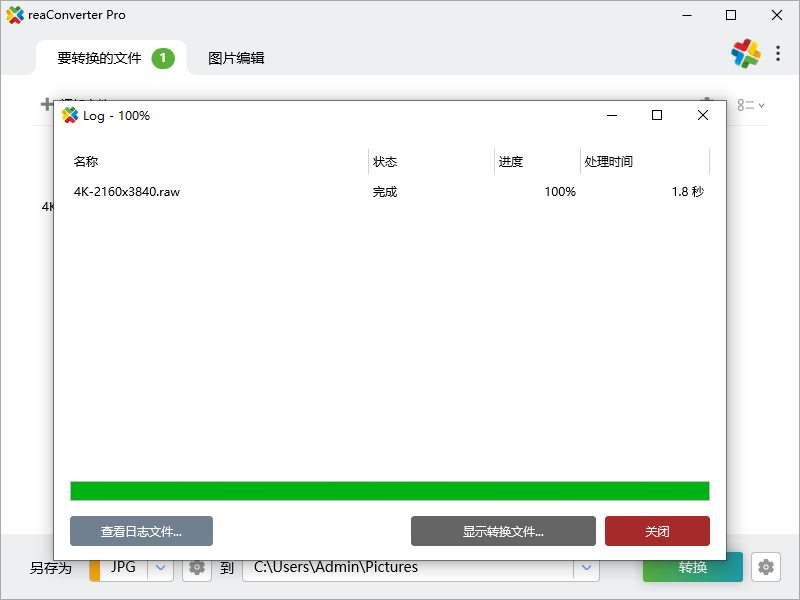Click the green progress bar
Viewport: 800px width, 600px height.
tap(390, 490)
